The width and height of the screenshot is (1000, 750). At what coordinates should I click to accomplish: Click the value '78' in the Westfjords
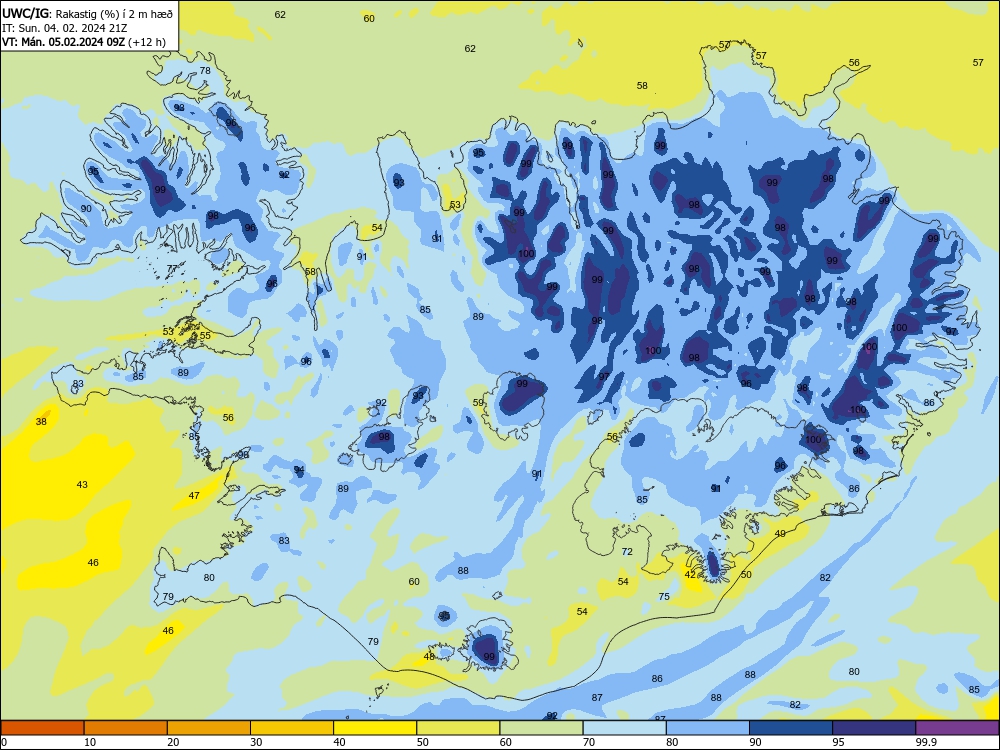(x=205, y=71)
